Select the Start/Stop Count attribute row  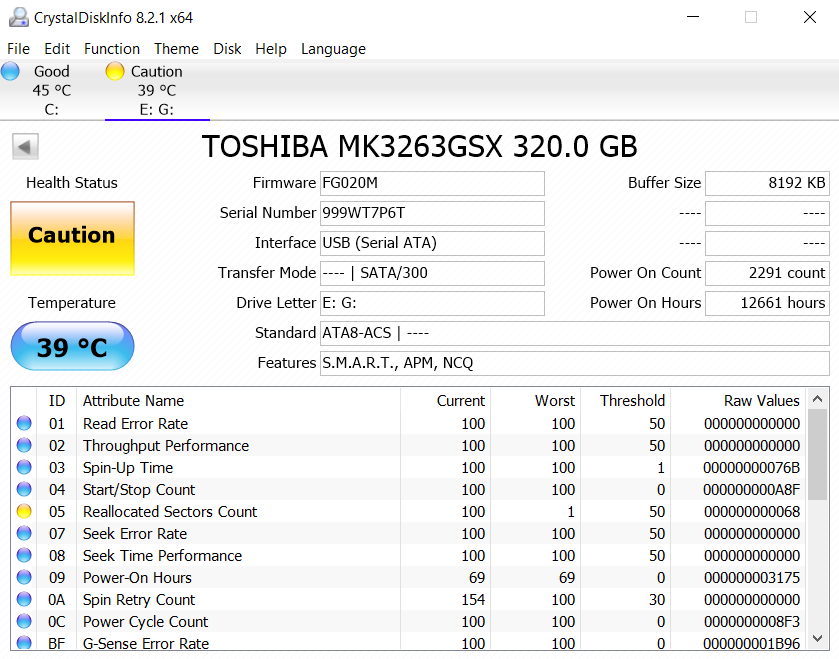pyautogui.click(x=409, y=489)
